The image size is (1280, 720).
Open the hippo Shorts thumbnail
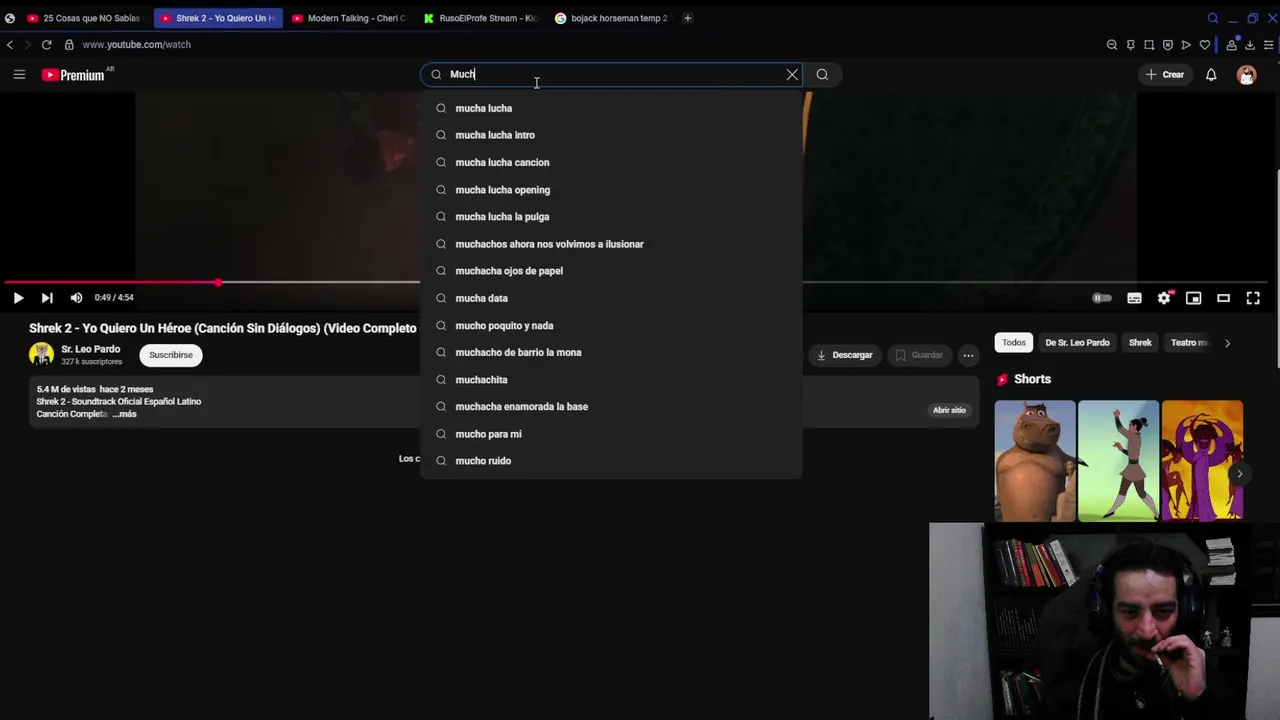(x=1035, y=461)
